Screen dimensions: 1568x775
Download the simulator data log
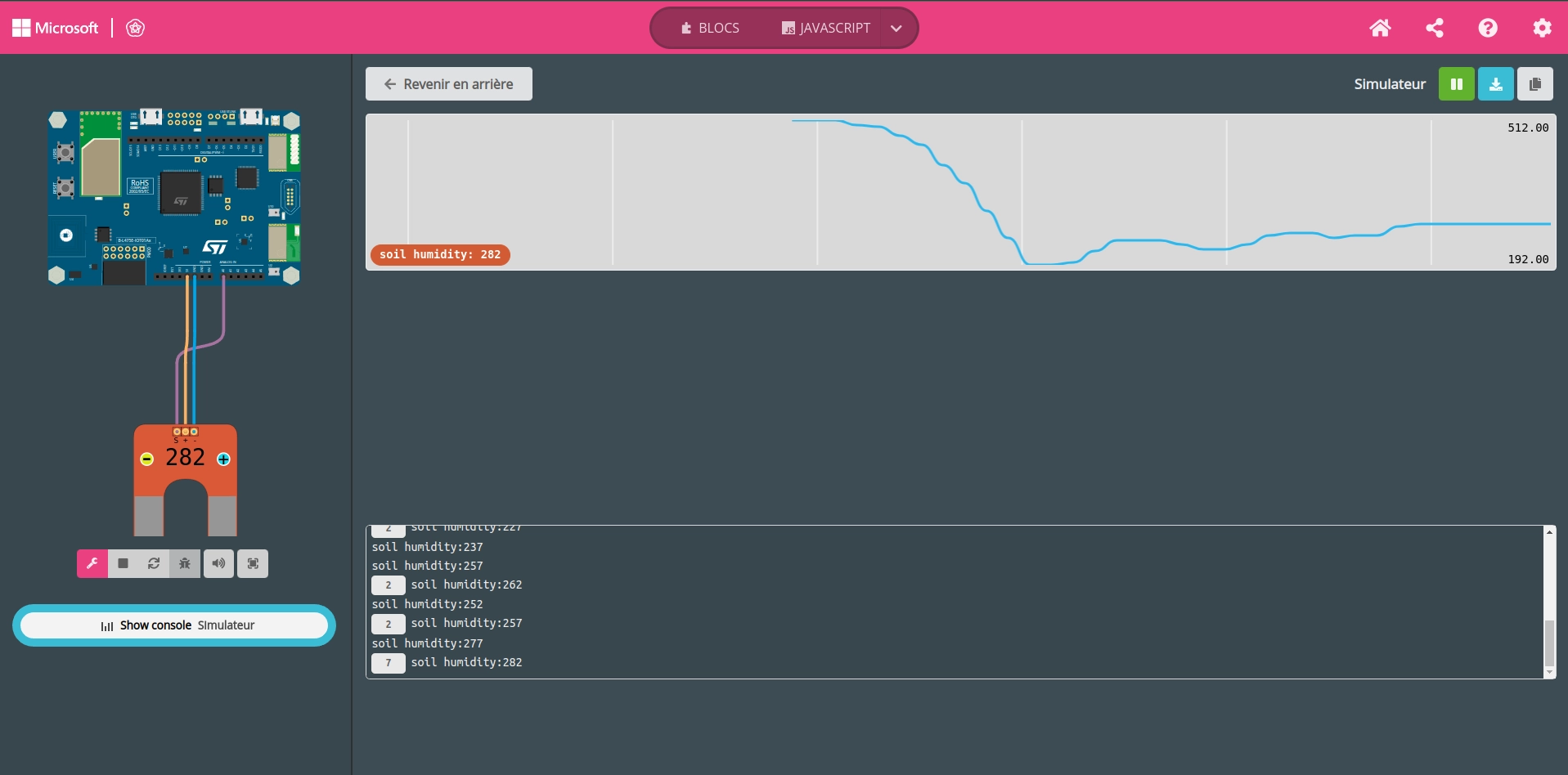[1495, 84]
